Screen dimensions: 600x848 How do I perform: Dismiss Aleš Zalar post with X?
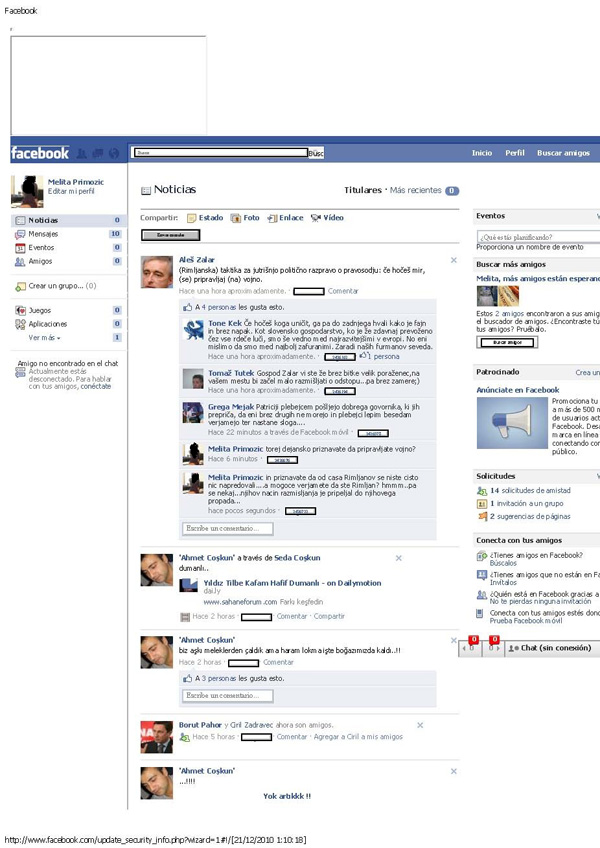click(x=454, y=260)
